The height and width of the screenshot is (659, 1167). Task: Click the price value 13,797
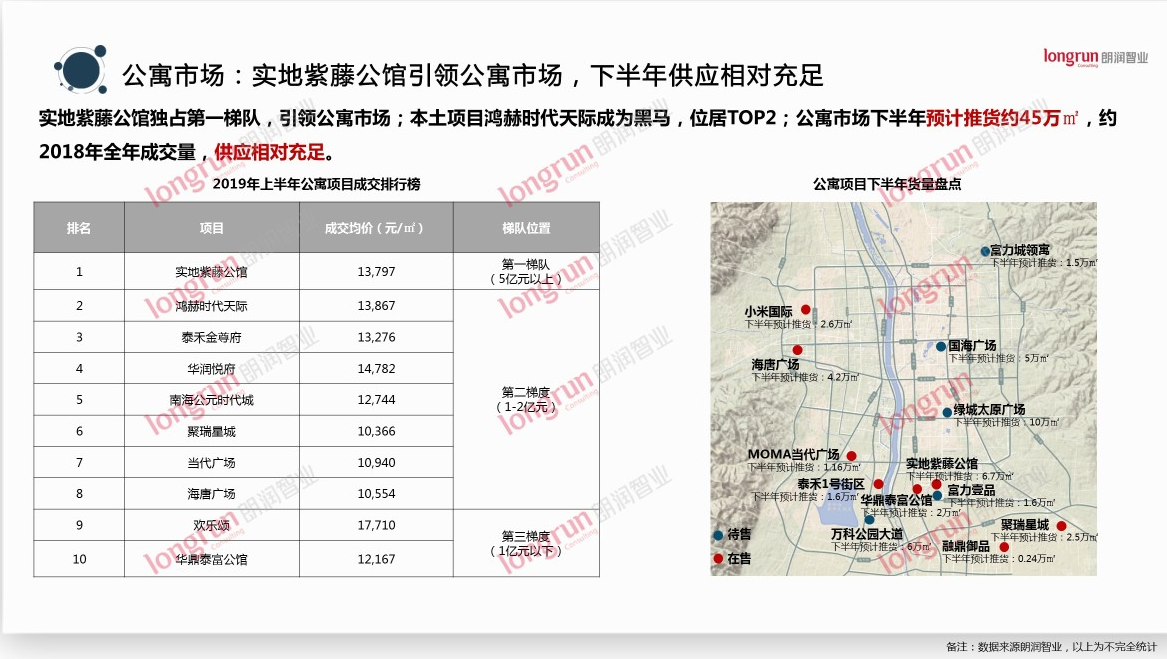click(x=376, y=272)
